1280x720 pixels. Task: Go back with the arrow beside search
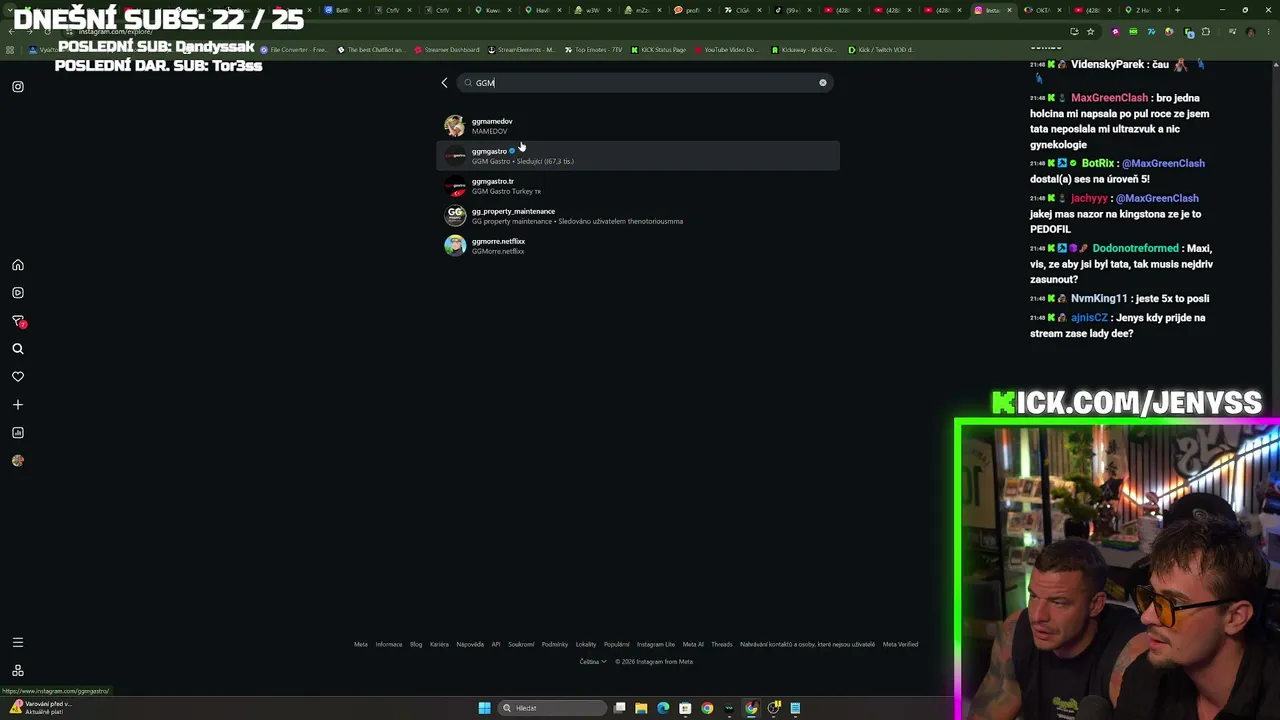(444, 83)
